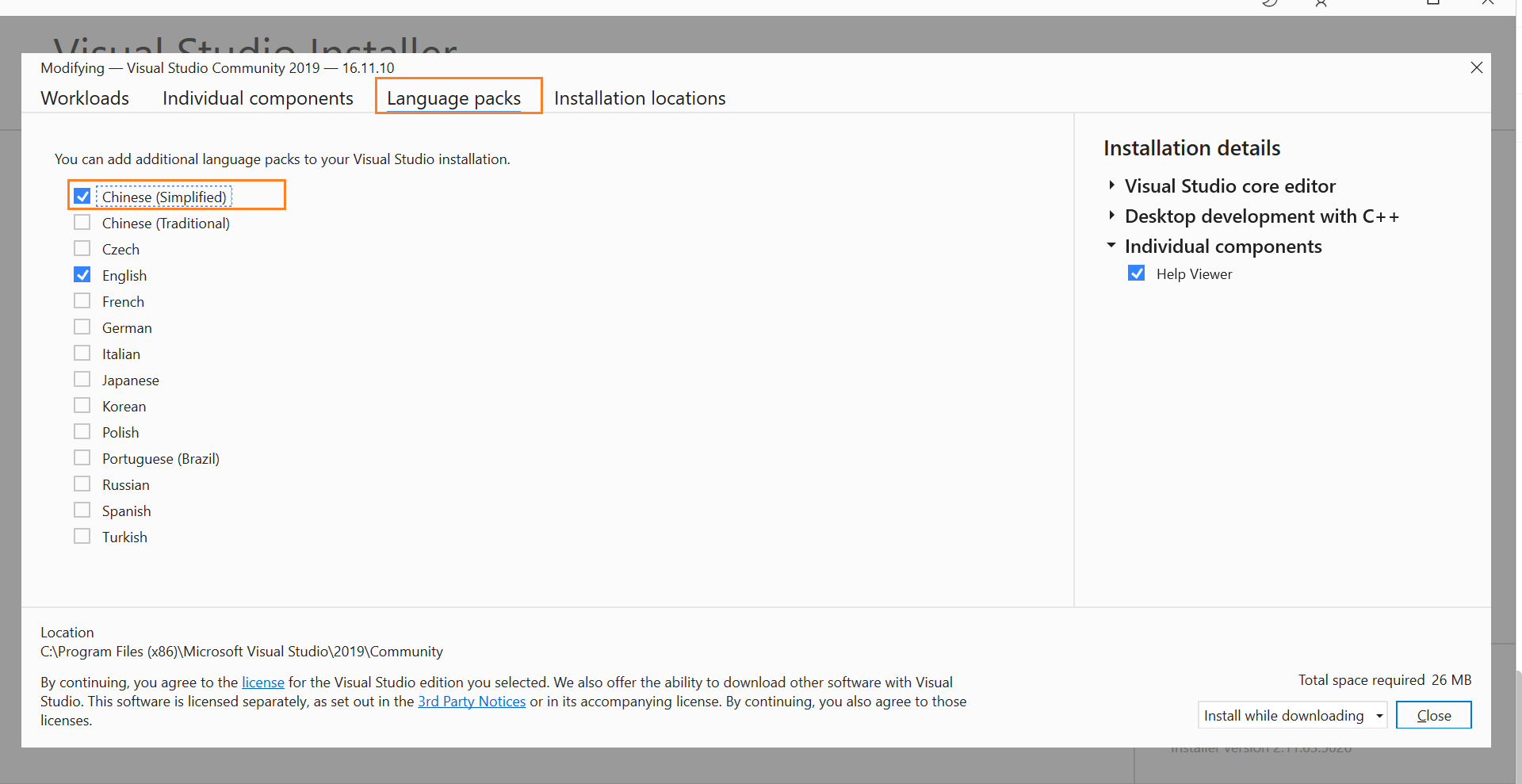Expand Desktop development with C++ details

click(1111, 216)
